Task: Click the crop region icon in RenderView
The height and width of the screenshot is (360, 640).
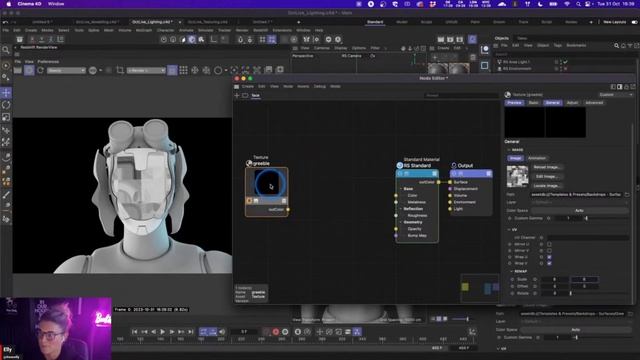Action: click(x=120, y=70)
